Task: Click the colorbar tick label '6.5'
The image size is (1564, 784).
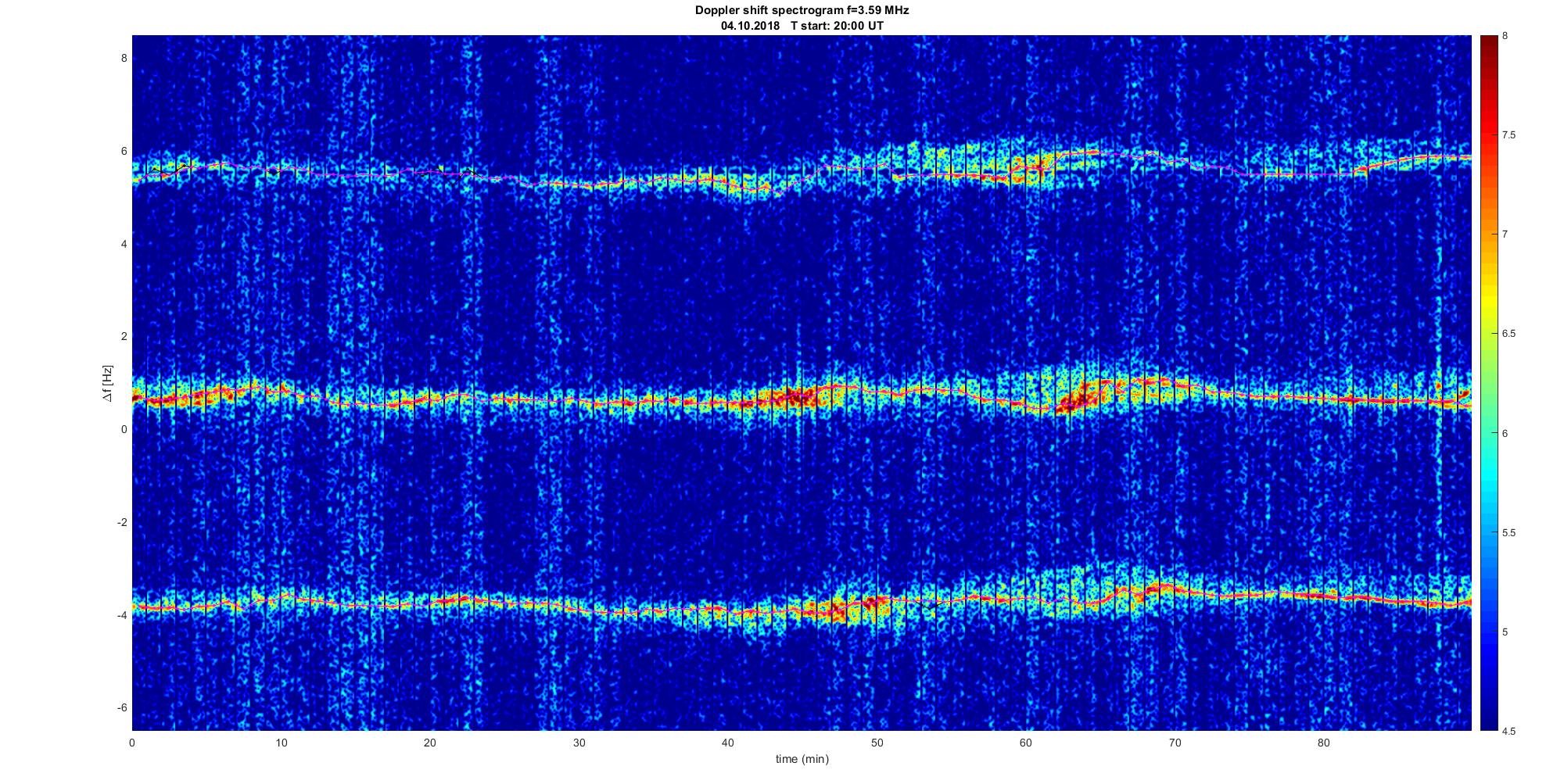Action: [1509, 334]
